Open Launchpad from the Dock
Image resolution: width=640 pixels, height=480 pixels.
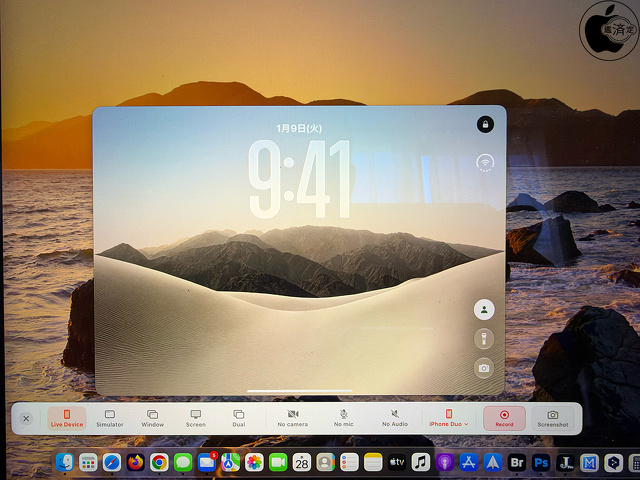click(x=88, y=462)
